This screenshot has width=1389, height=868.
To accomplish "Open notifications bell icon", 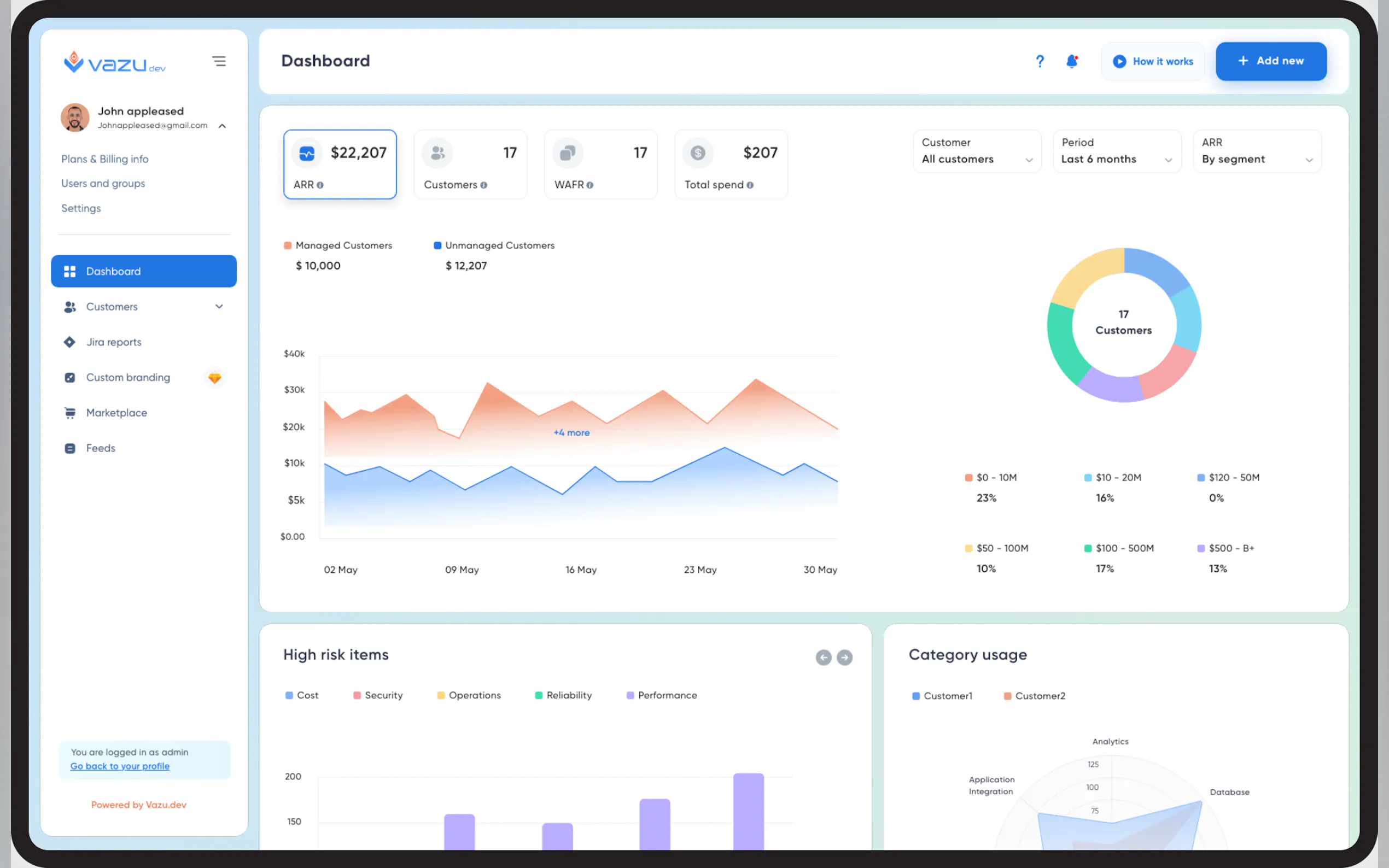I will click(x=1071, y=61).
